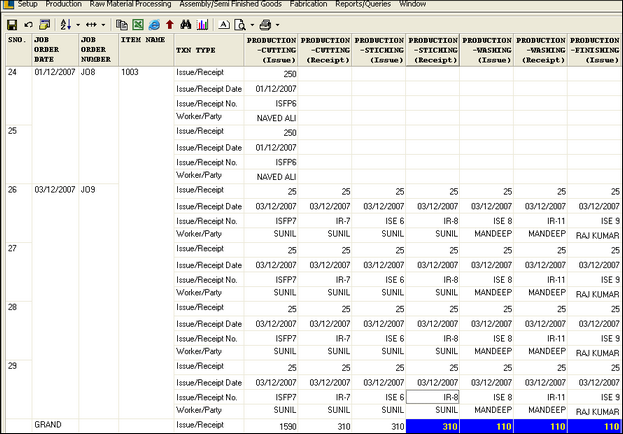Select grand total 1590 cutting issue cell
The height and width of the screenshot is (434, 623).
(x=271, y=426)
